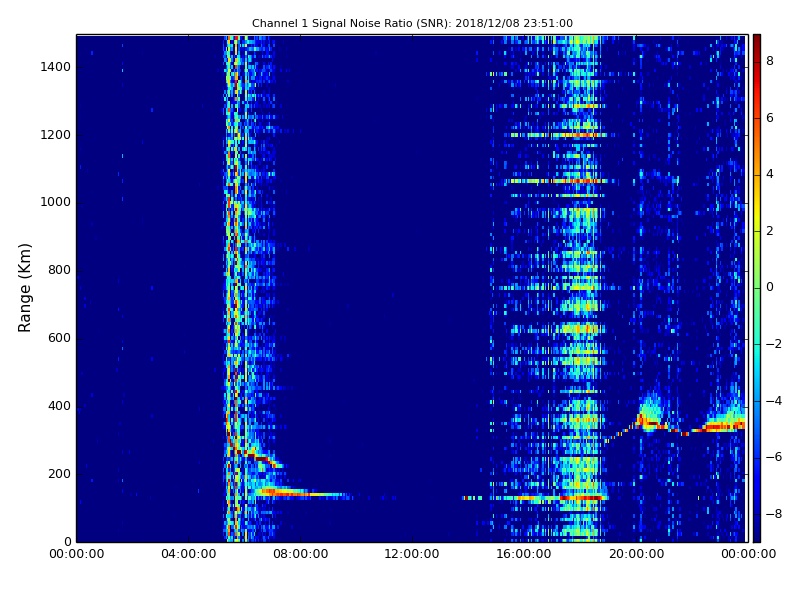Click the red horizontal streak at 1060 km range
This screenshot has width=800, height=600.
coord(559,181)
